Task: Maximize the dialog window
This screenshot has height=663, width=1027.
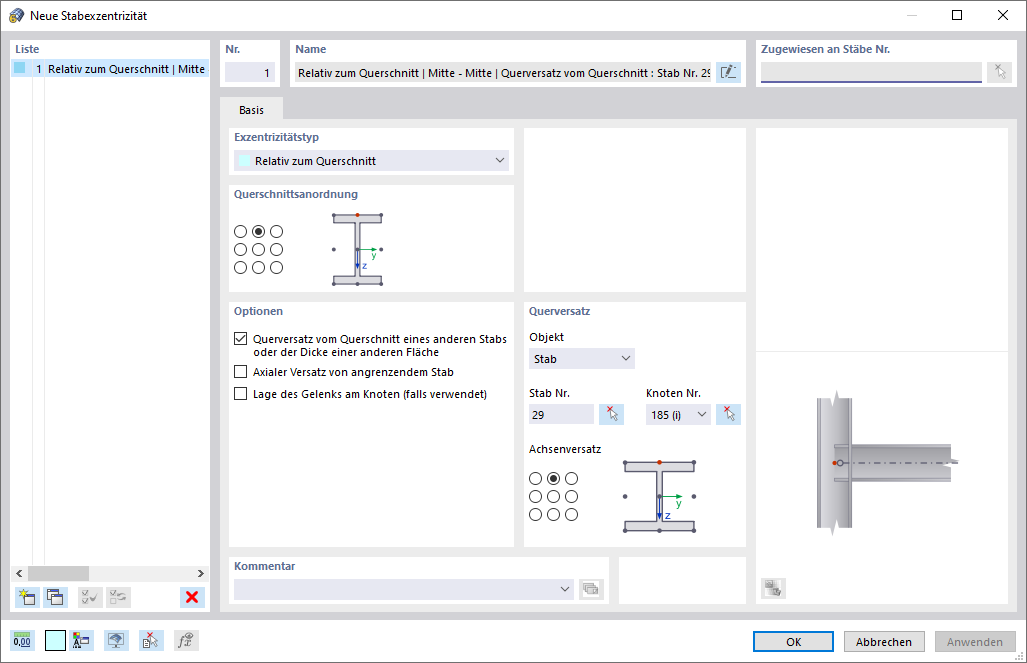Action: click(x=956, y=15)
